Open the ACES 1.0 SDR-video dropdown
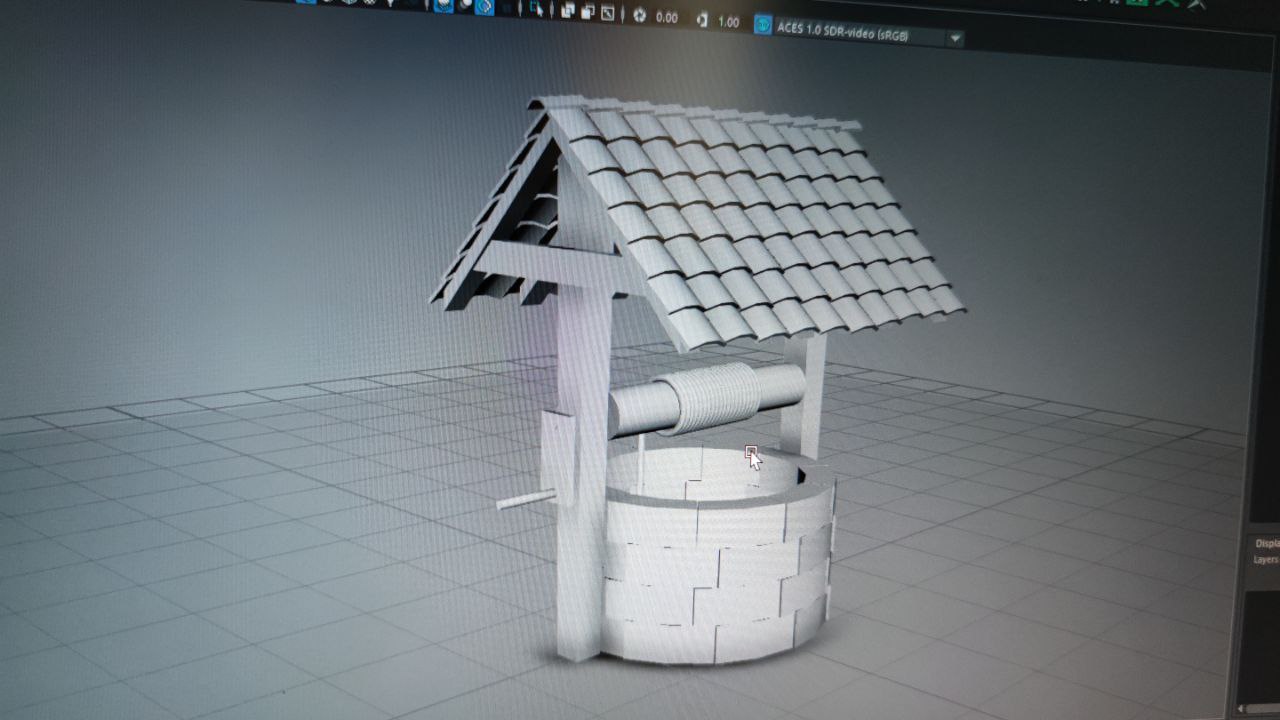The width and height of the screenshot is (1280, 720). click(870, 34)
